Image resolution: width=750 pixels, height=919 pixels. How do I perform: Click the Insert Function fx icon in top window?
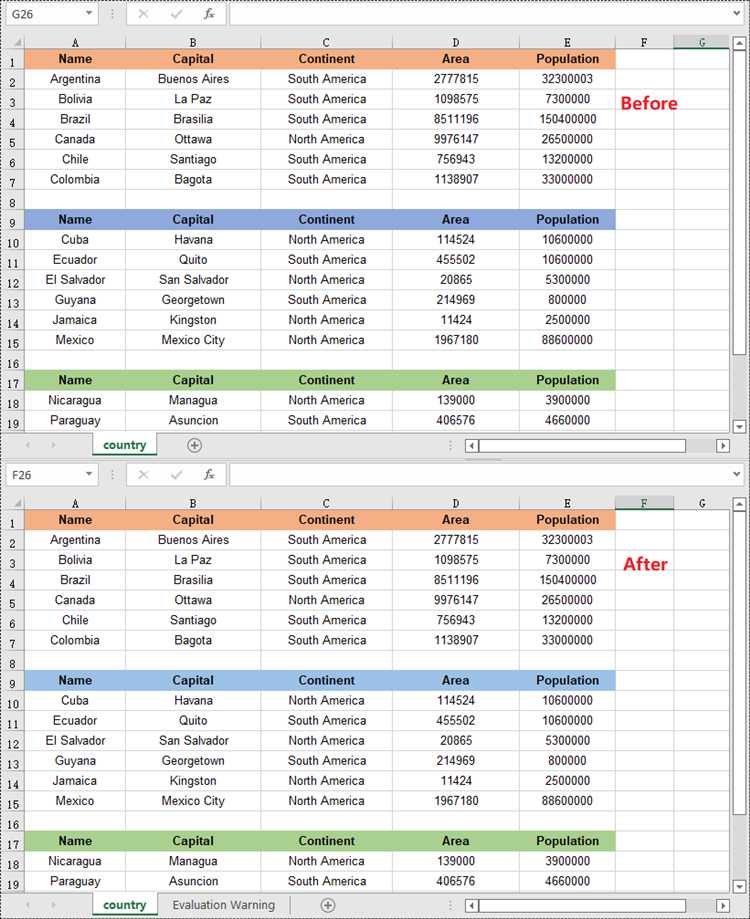tap(209, 14)
